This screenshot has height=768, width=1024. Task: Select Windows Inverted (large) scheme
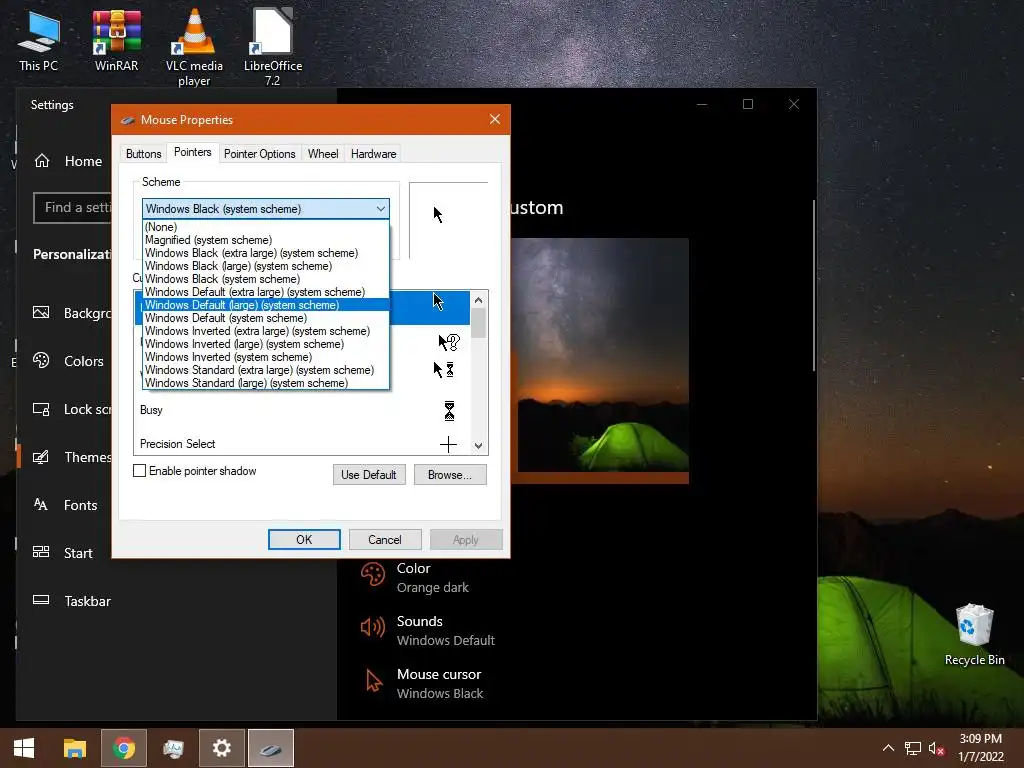point(266,344)
